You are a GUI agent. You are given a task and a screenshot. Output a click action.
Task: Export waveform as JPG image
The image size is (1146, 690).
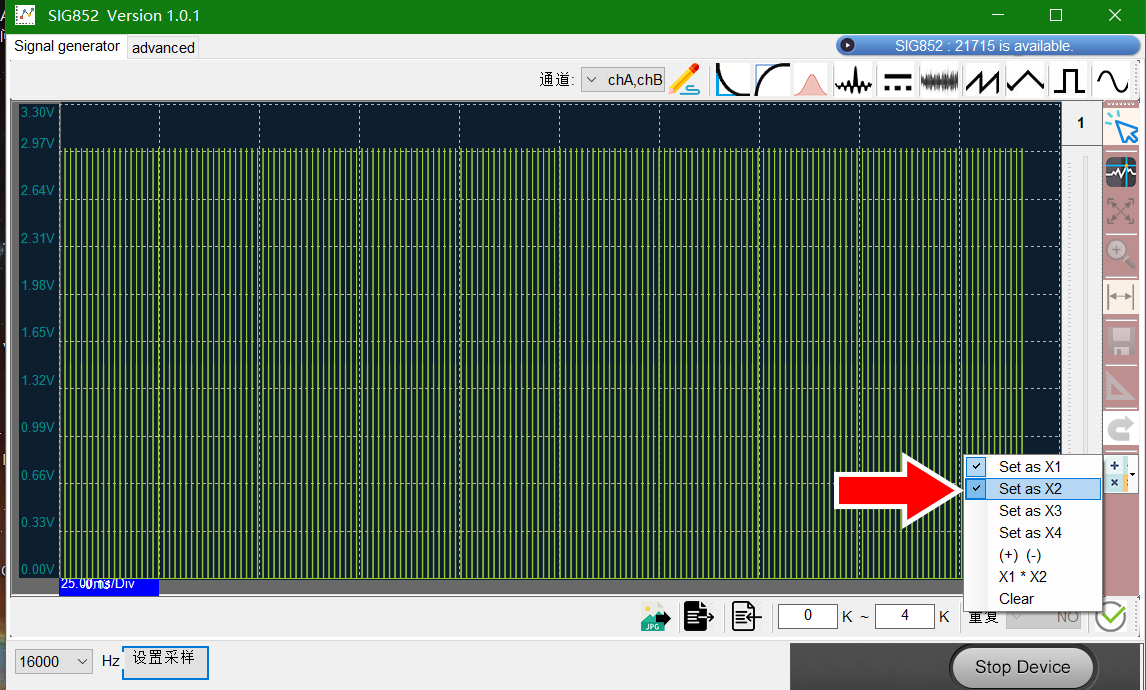point(655,617)
